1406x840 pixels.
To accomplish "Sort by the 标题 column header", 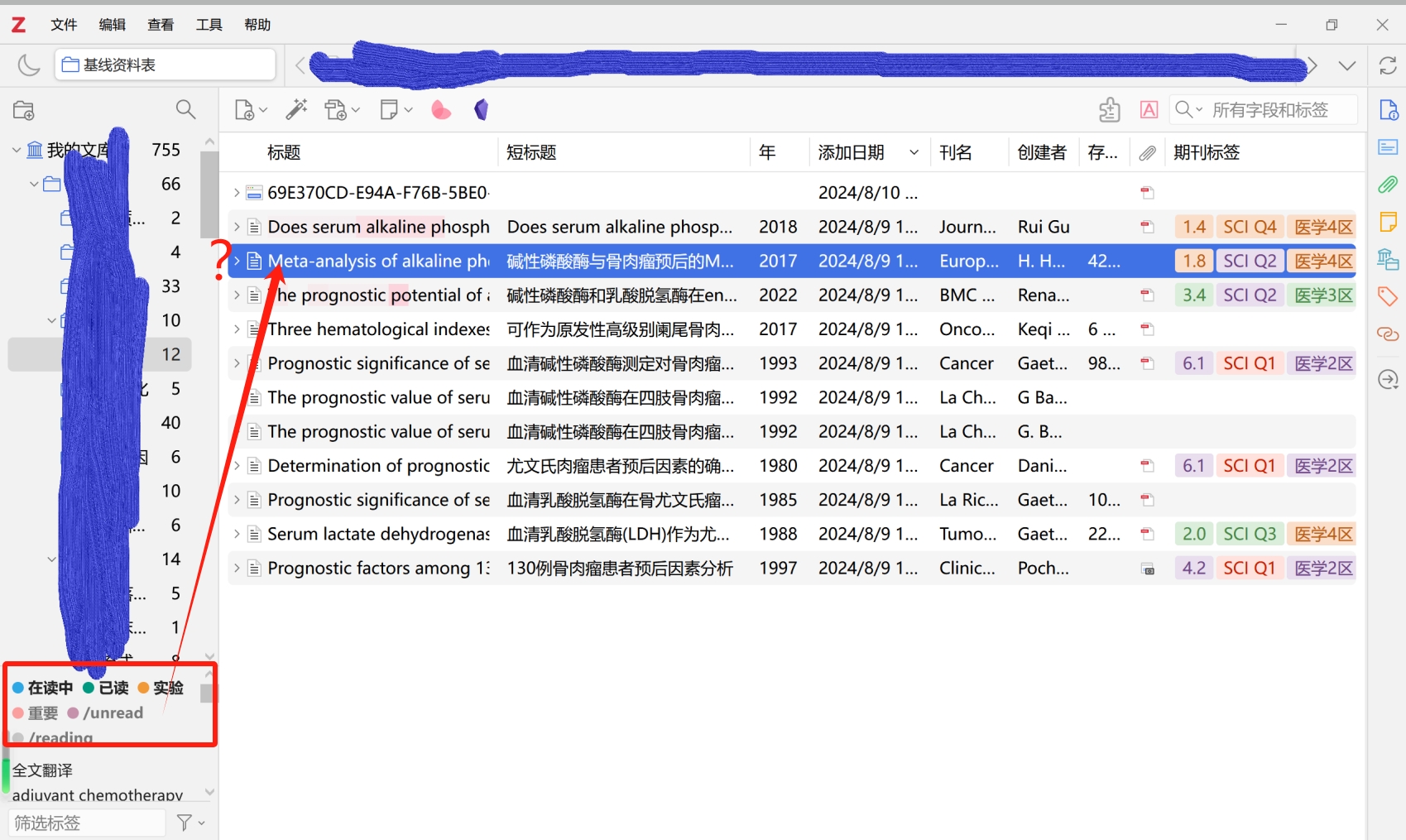I will (x=284, y=152).
